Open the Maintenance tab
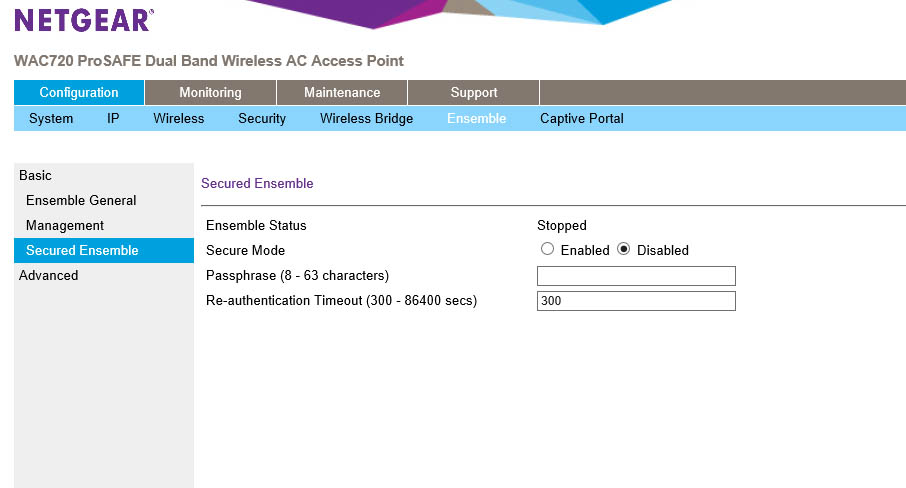 tap(342, 92)
